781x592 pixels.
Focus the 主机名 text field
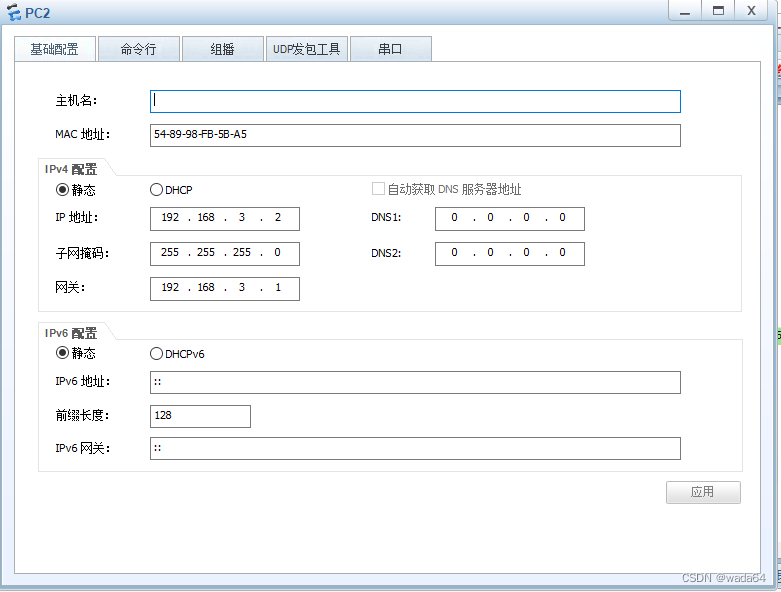pos(415,101)
